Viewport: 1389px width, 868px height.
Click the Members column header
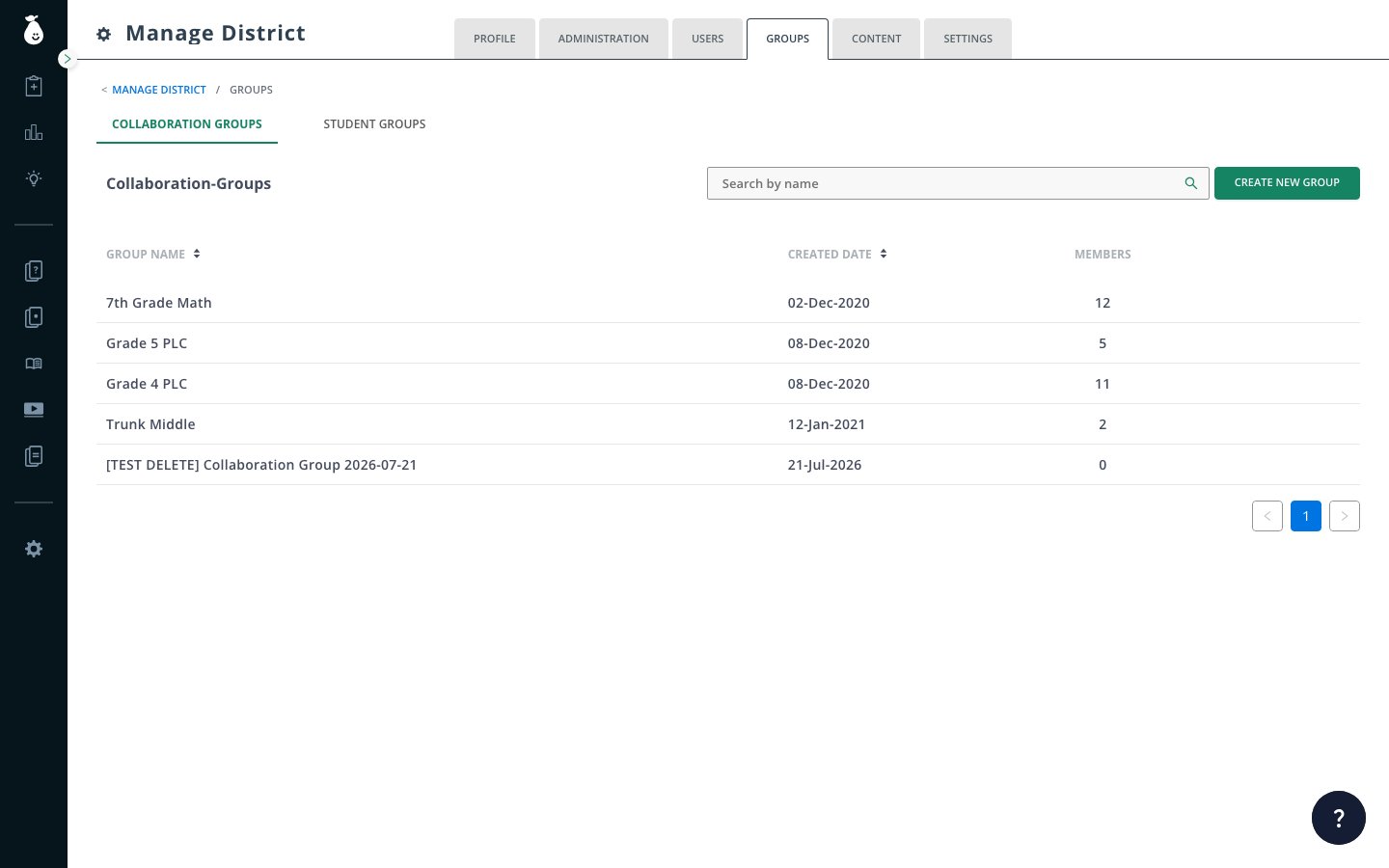point(1103,255)
